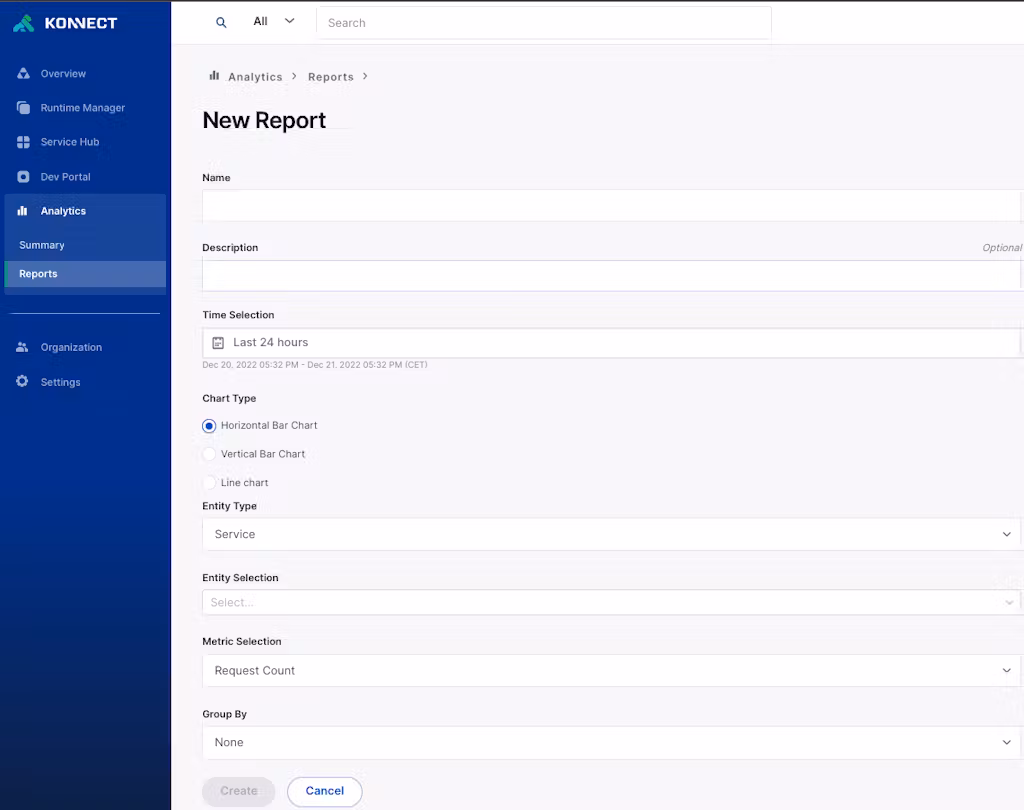Image resolution: width=1024 pixels, height=810 pixels.
Task: Click the Dev Portal sidebar icon
Action: coord(23,177)
